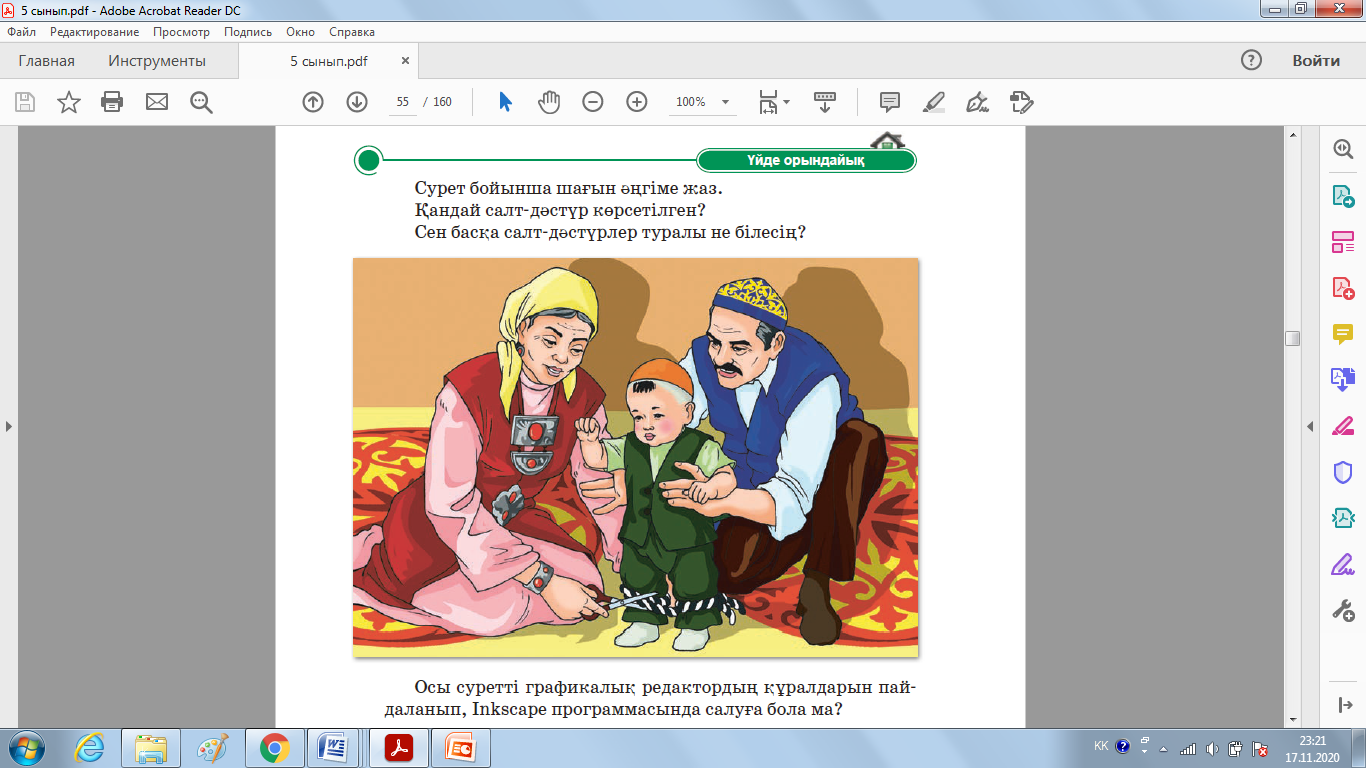This screenshot has height=768, width=1366.
Task: Zoom out with the minus button
Action: 593,102
